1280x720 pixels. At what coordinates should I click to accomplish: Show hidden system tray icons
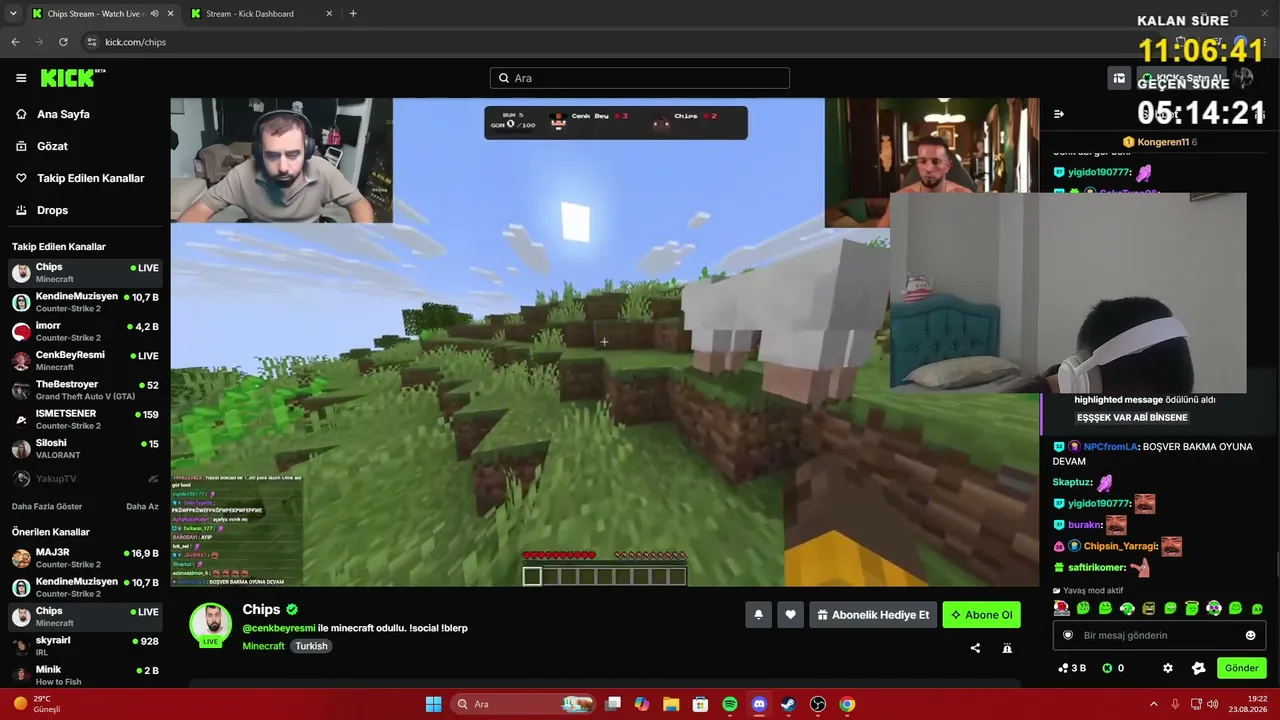[1153, 704]
